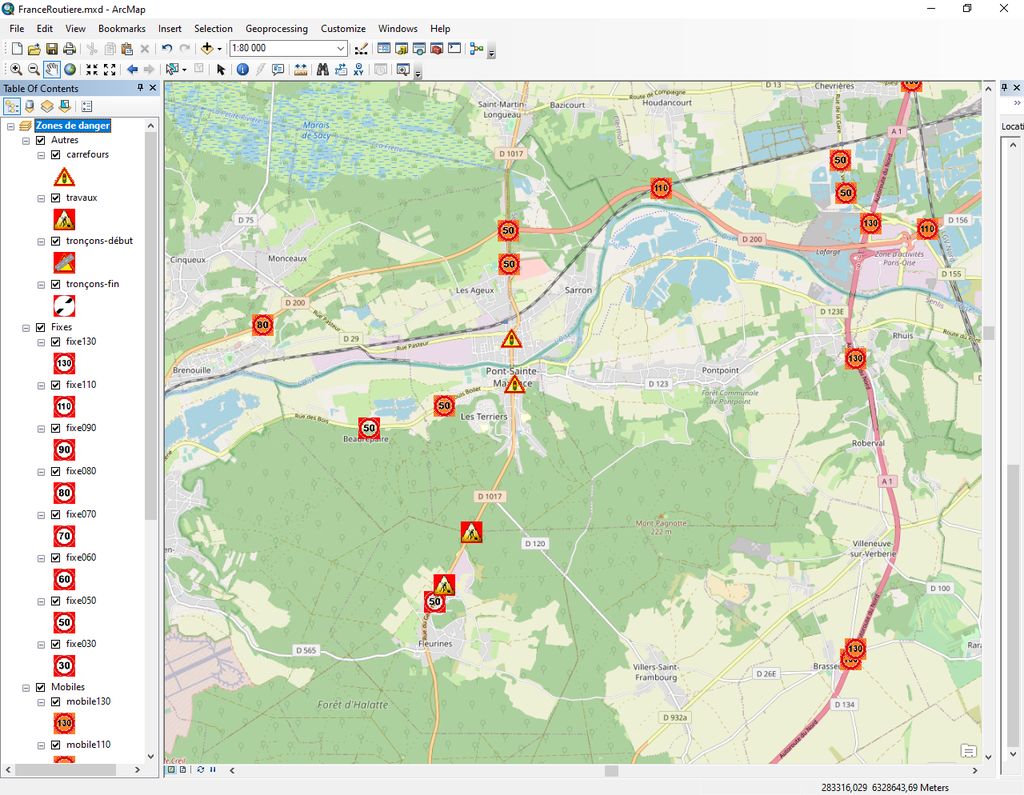Screen dimensions: 1024x795
Task: Activate the Pan hand tool
Action: coord(52,69)
